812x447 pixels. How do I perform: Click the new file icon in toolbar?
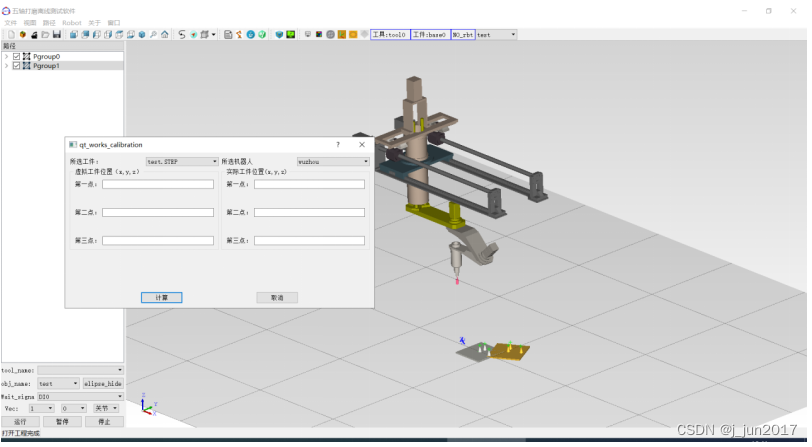tap(11, 34)
